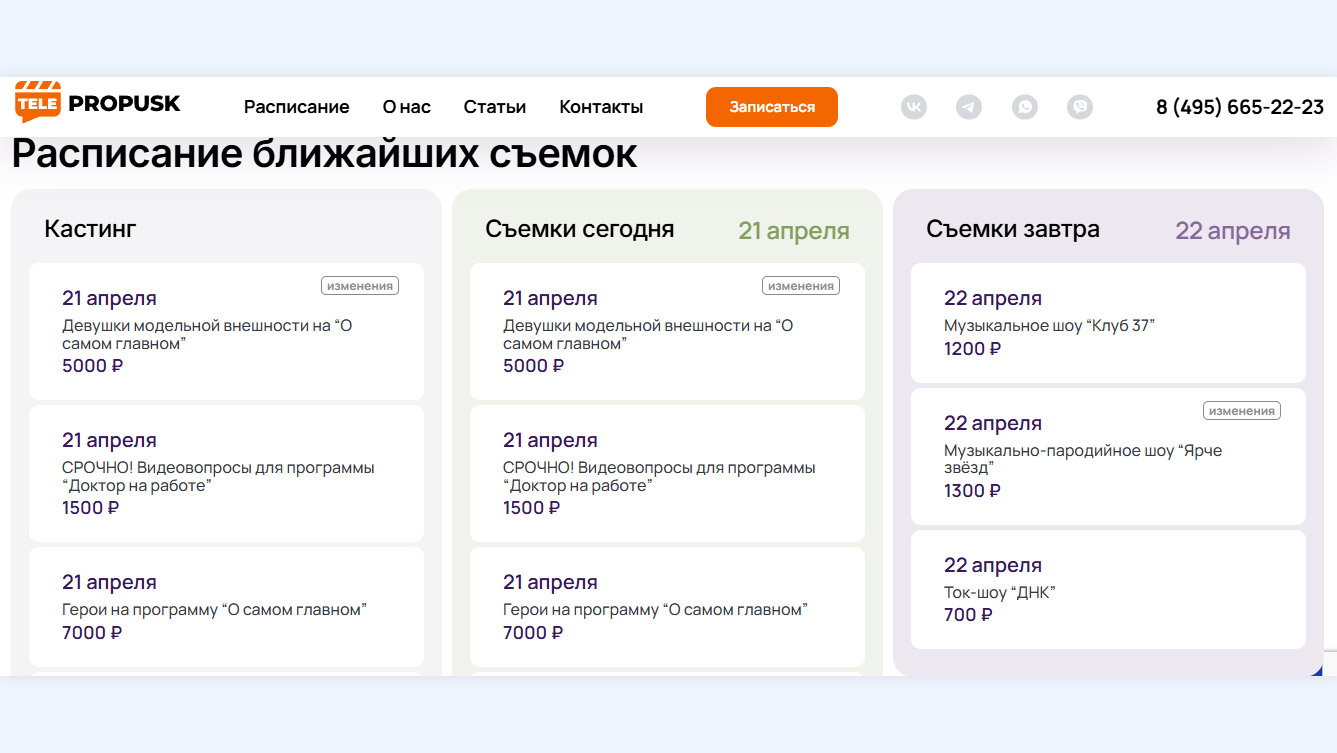Click green 21 апреля column date
Screen dimensions: 1337x753
[794, 231]
